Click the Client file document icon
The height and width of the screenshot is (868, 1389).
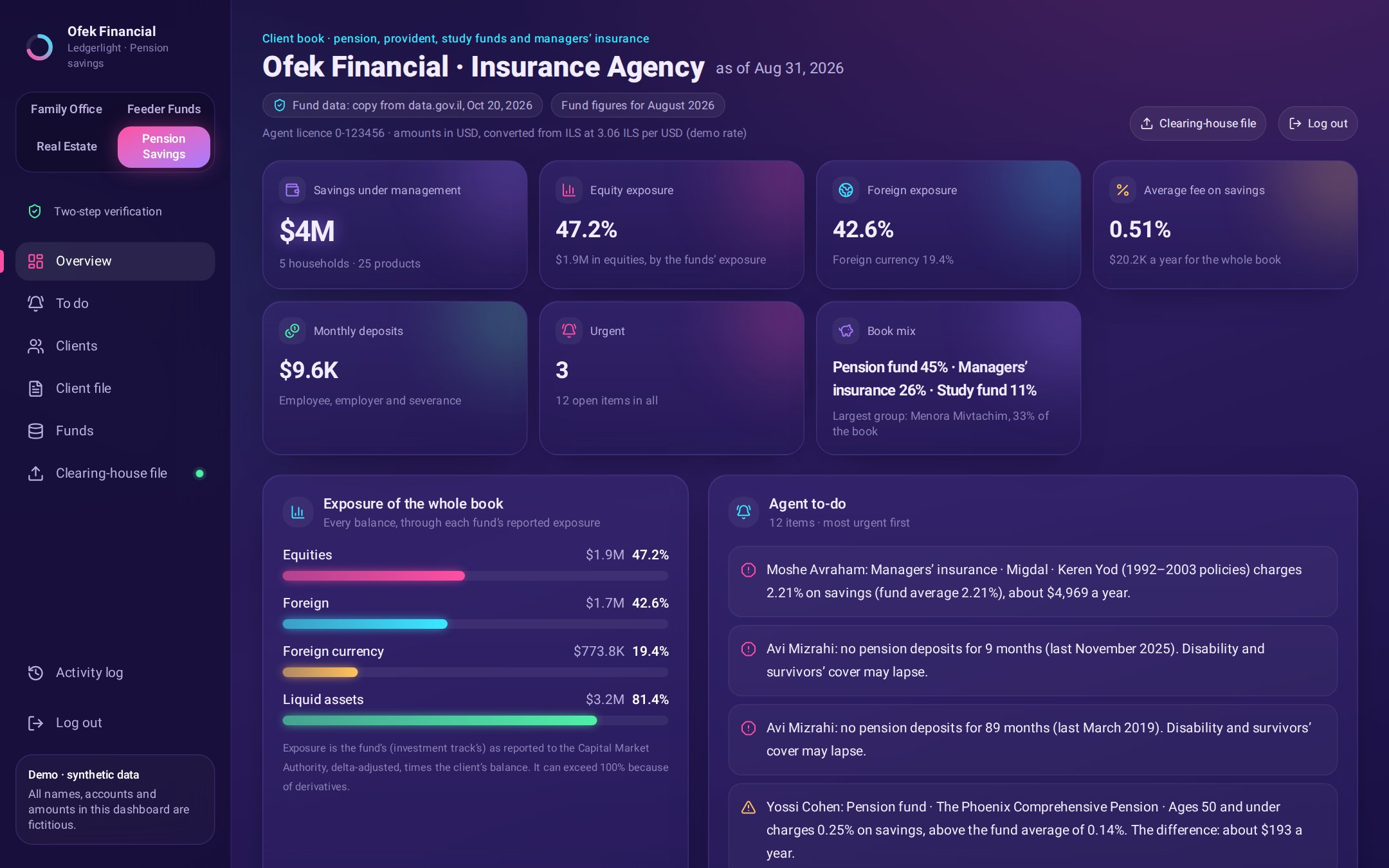pos(35,388)
